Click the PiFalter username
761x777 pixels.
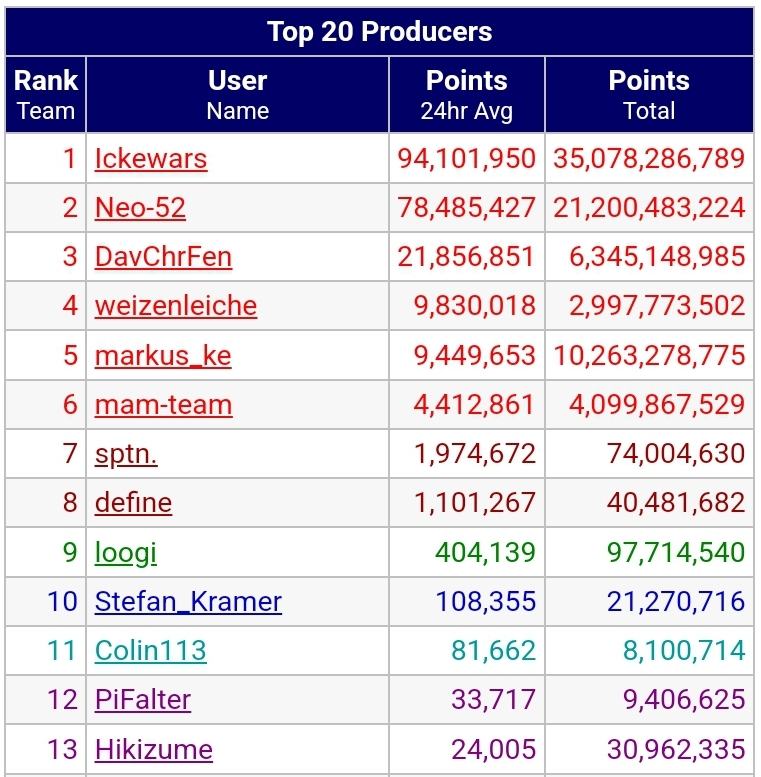(143, 700)
